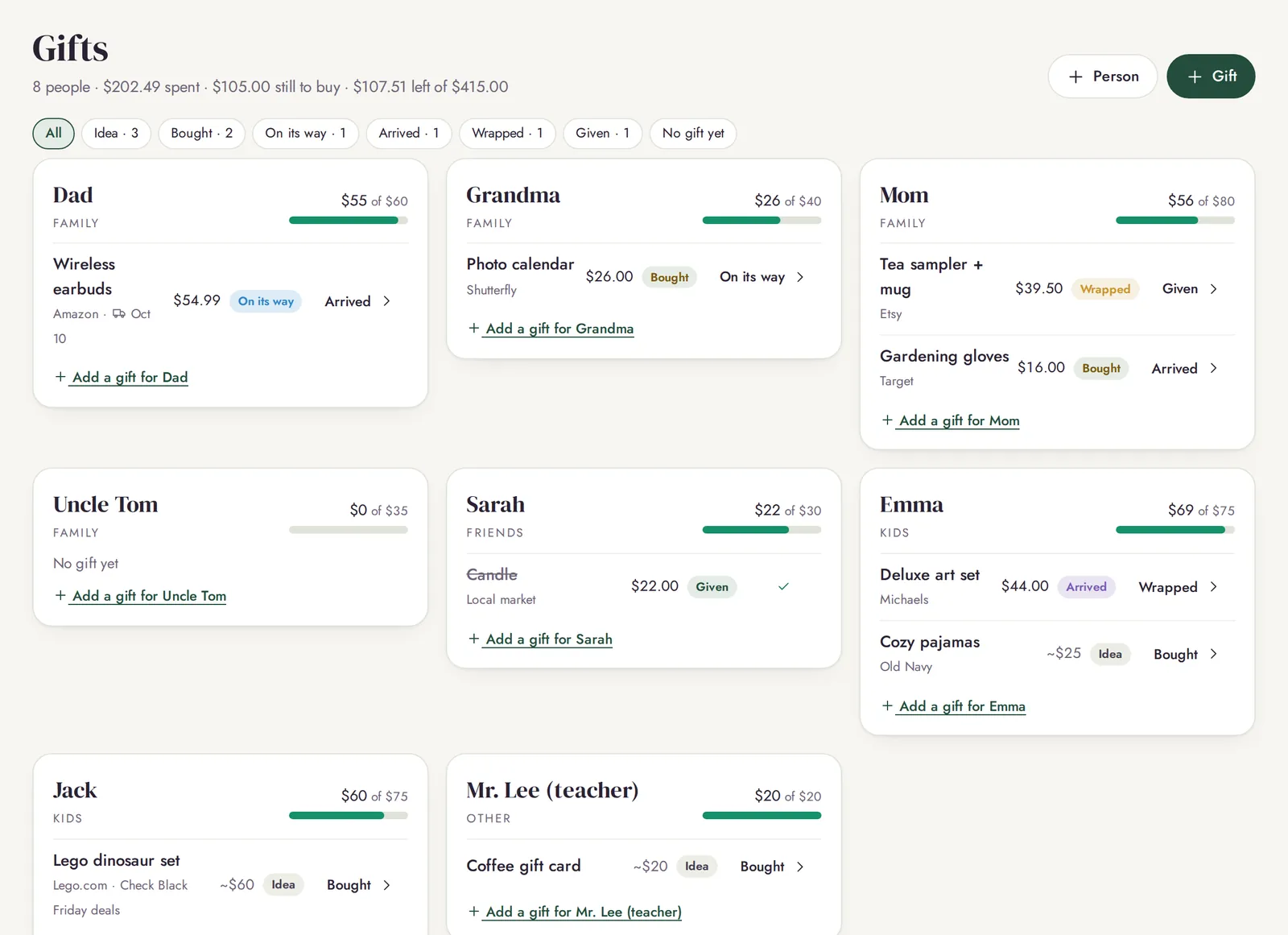Mark Tea sampler + mug as Given
This screenshot has height=935, width=1288.
point(1180,289)
